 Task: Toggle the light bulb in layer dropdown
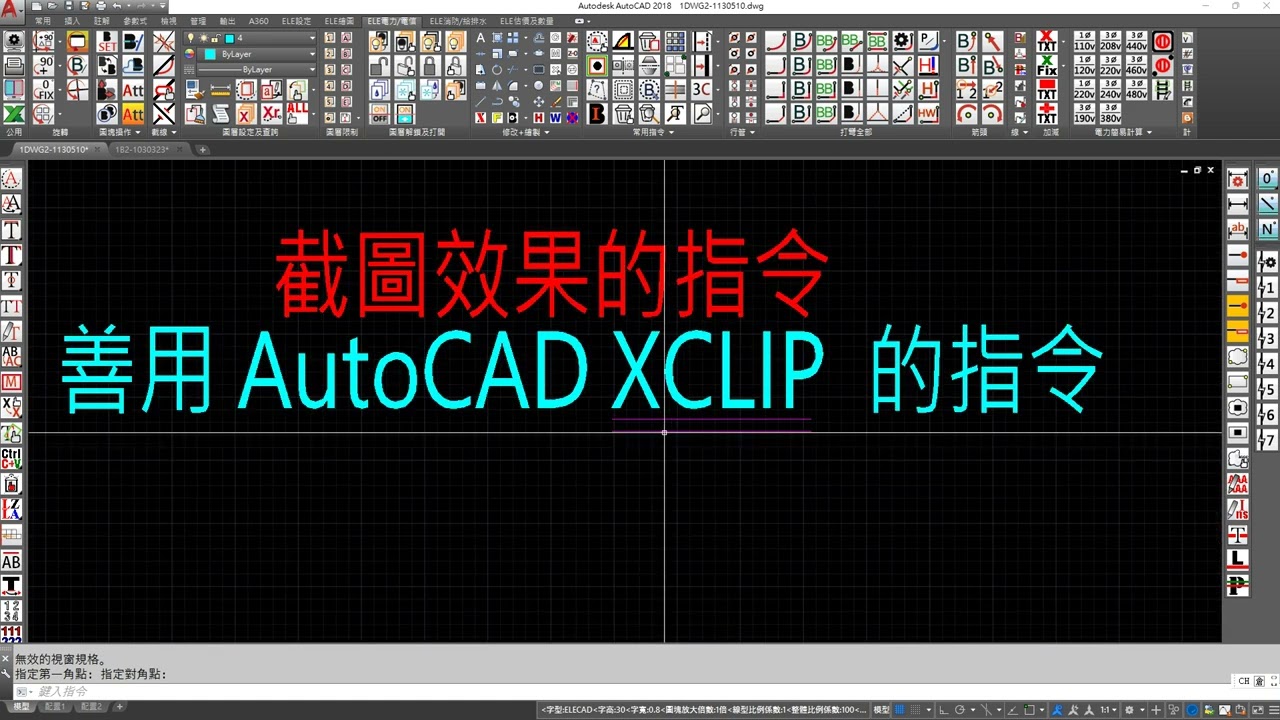click(191, 38)
